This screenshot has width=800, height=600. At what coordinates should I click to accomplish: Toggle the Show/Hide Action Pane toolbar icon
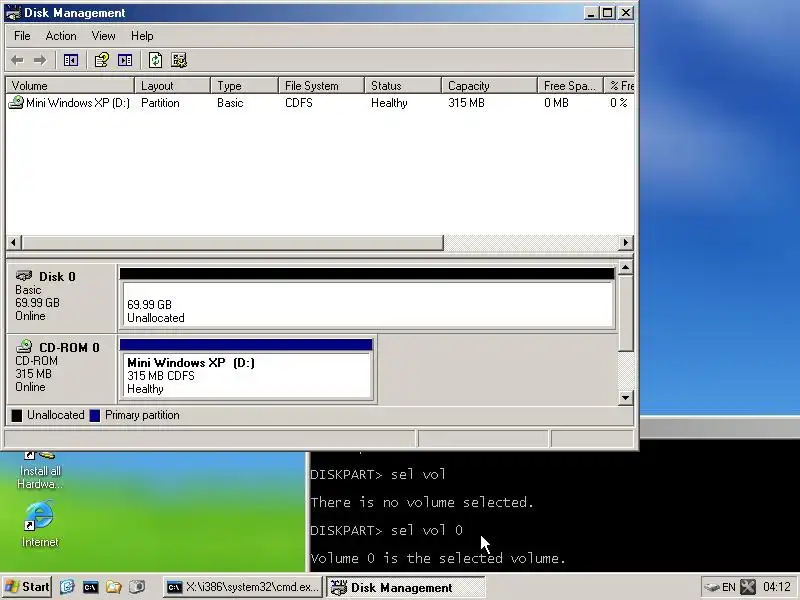125,60
